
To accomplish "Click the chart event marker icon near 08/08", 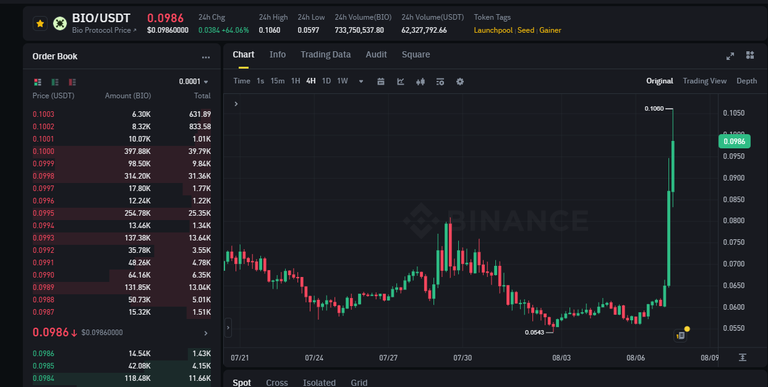I will [681, 336].
